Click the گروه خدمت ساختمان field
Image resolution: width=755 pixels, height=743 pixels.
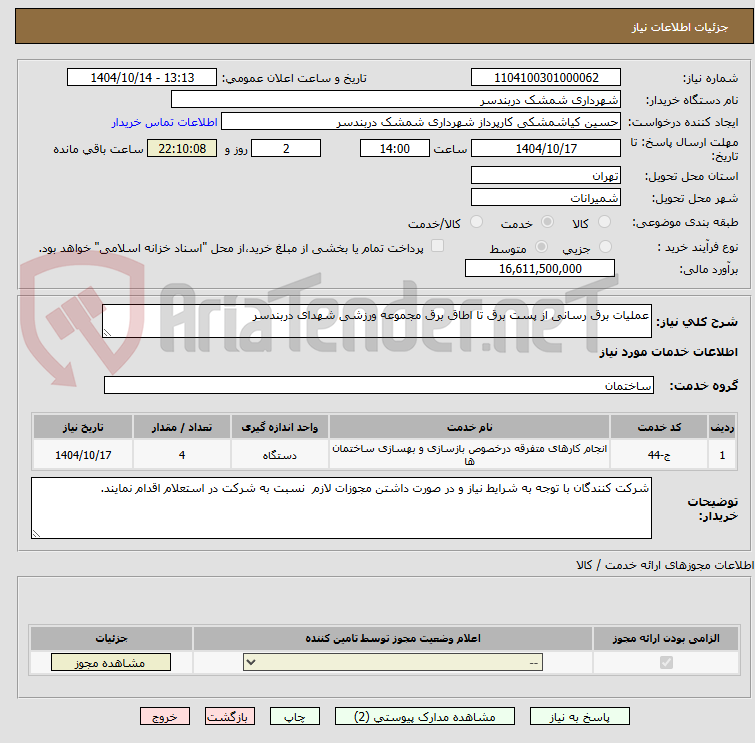click(378, 385)
